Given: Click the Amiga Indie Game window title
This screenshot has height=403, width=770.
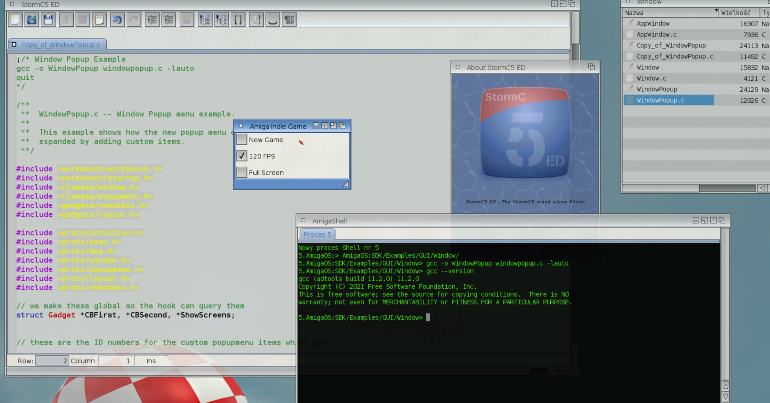Looking at the screenshot, I should point(277,126).
